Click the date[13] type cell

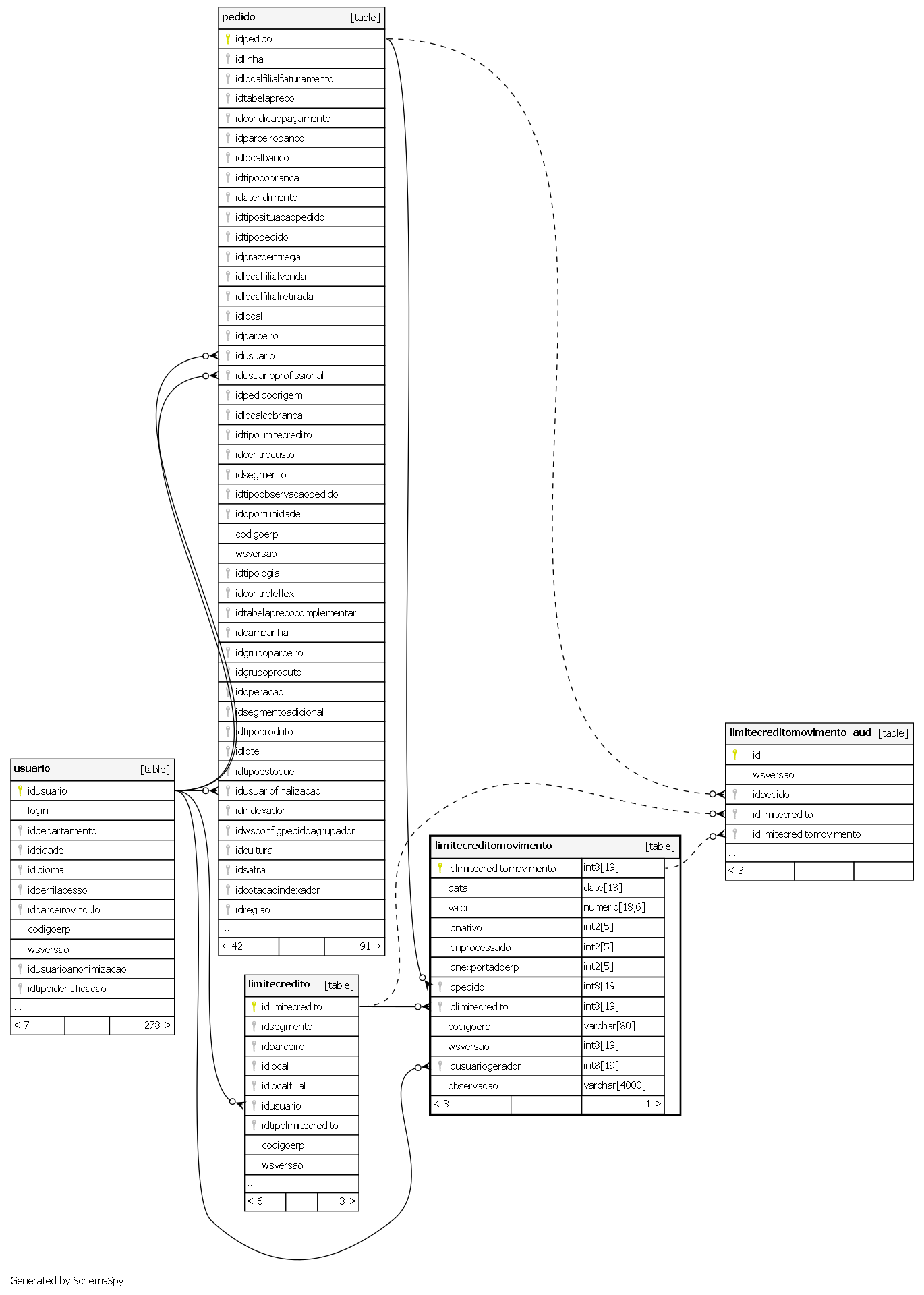click(x=623, y=888)
